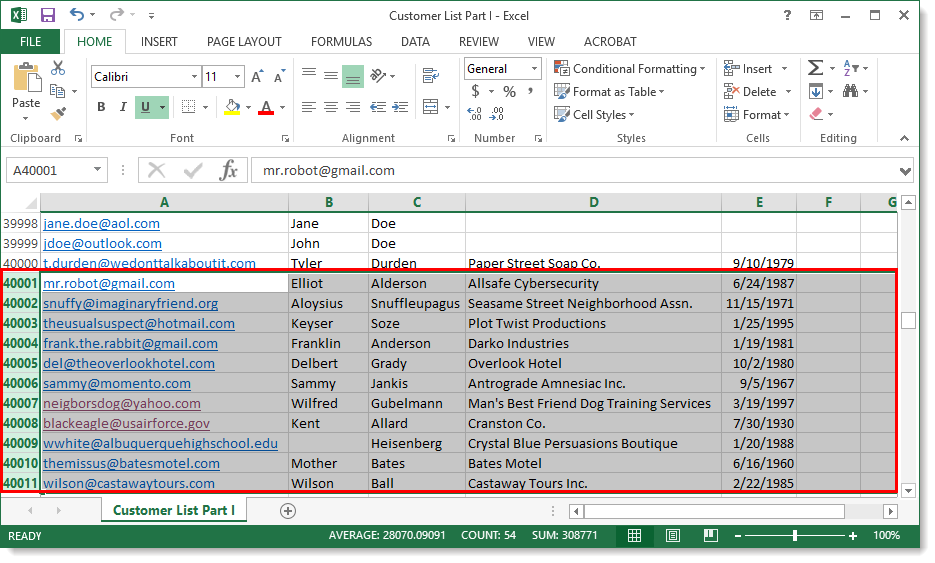
Task: Apply borders with the borders icon
Action: (188, 107)
